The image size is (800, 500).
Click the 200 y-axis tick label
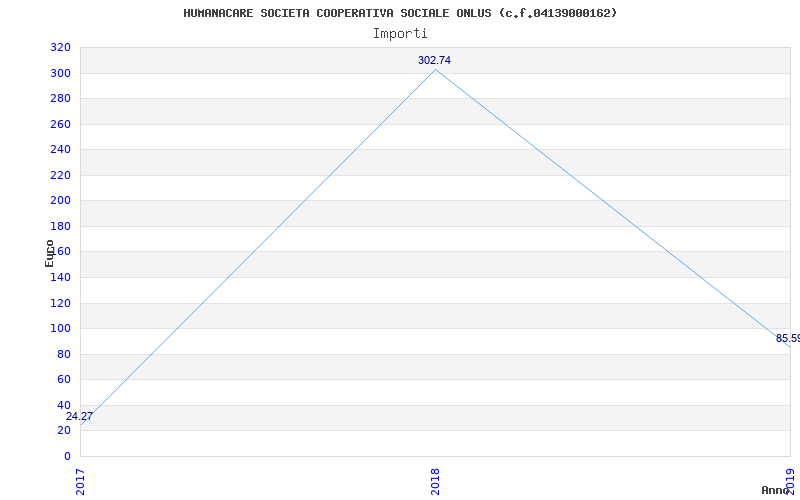(x=60, y=201)
